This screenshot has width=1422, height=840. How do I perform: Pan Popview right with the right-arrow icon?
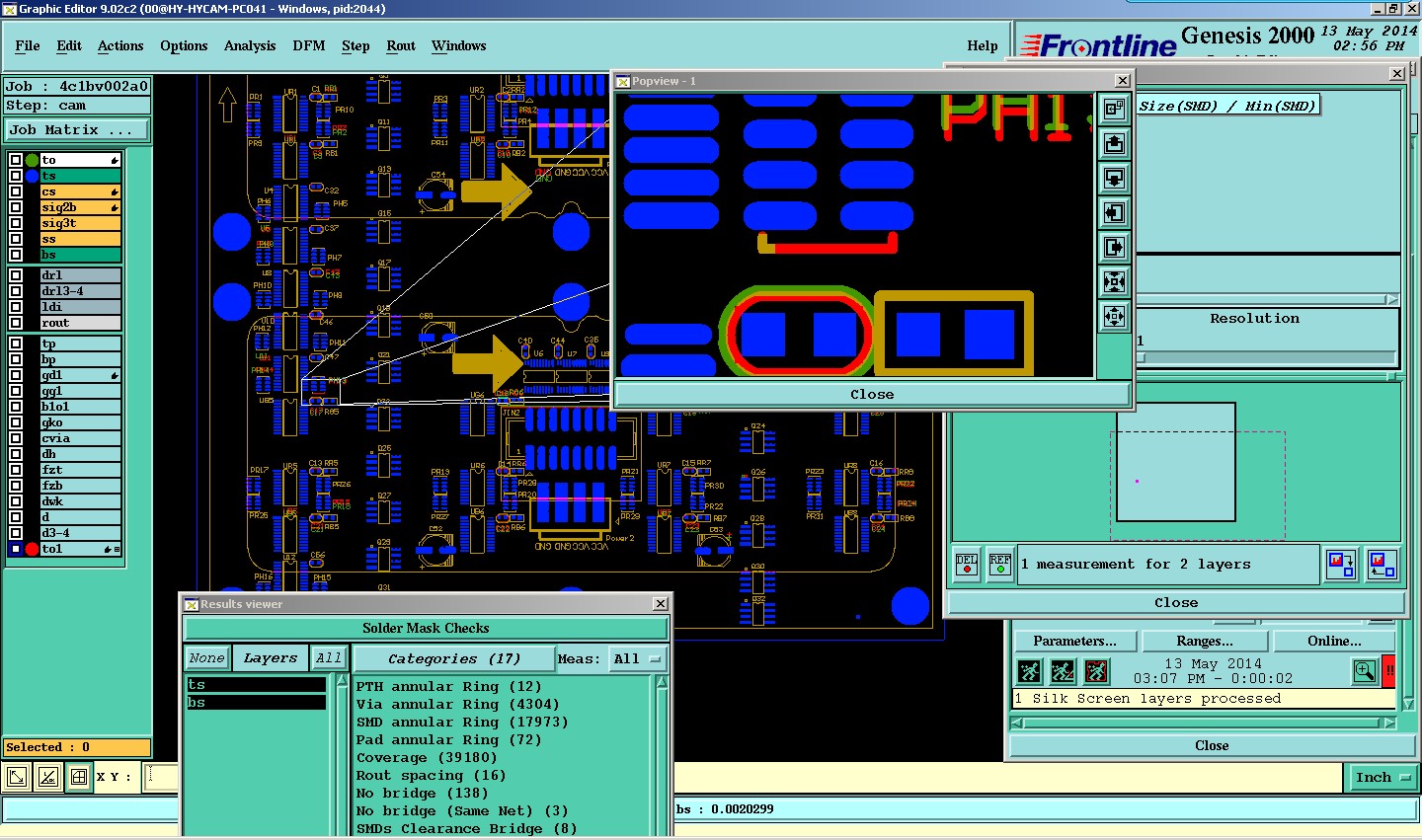point(1114,248)
